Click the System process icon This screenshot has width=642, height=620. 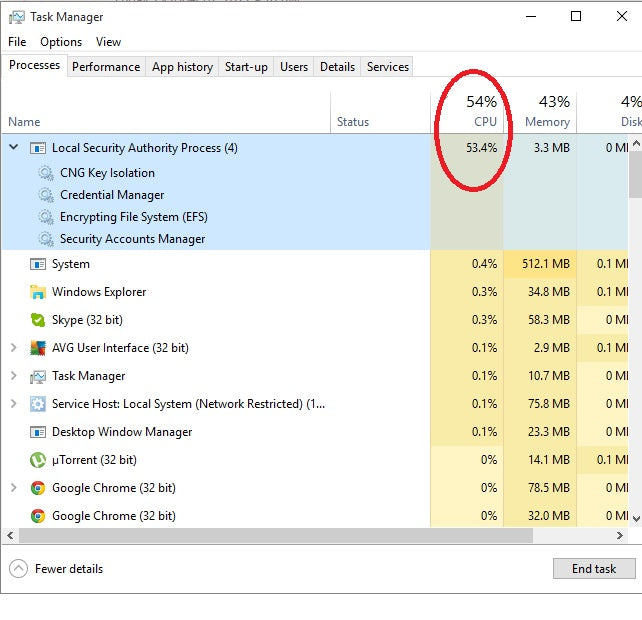(x=38, y=264)
